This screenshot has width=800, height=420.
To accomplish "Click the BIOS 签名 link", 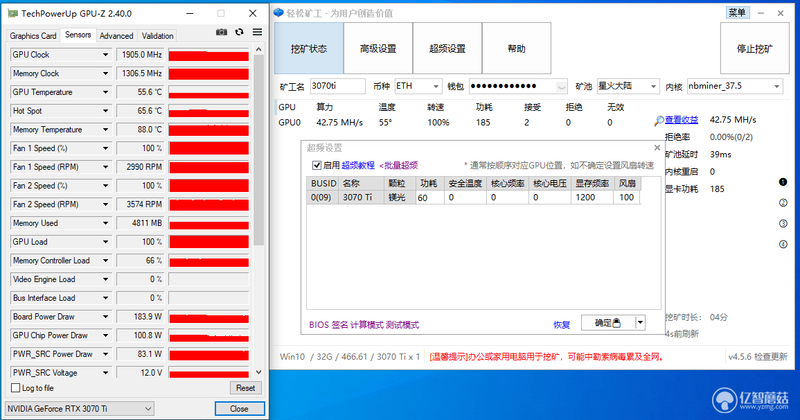I will 328,325.
